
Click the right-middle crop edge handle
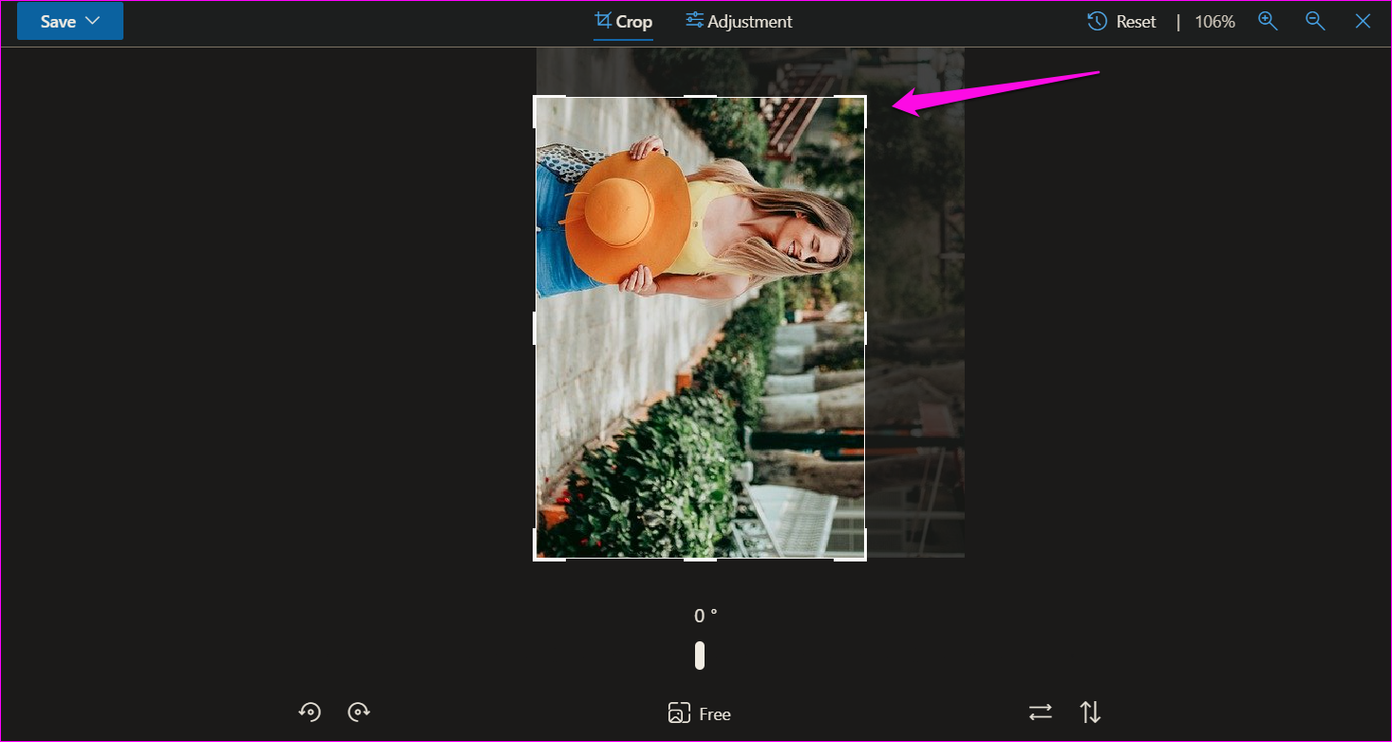coord(865,328)
